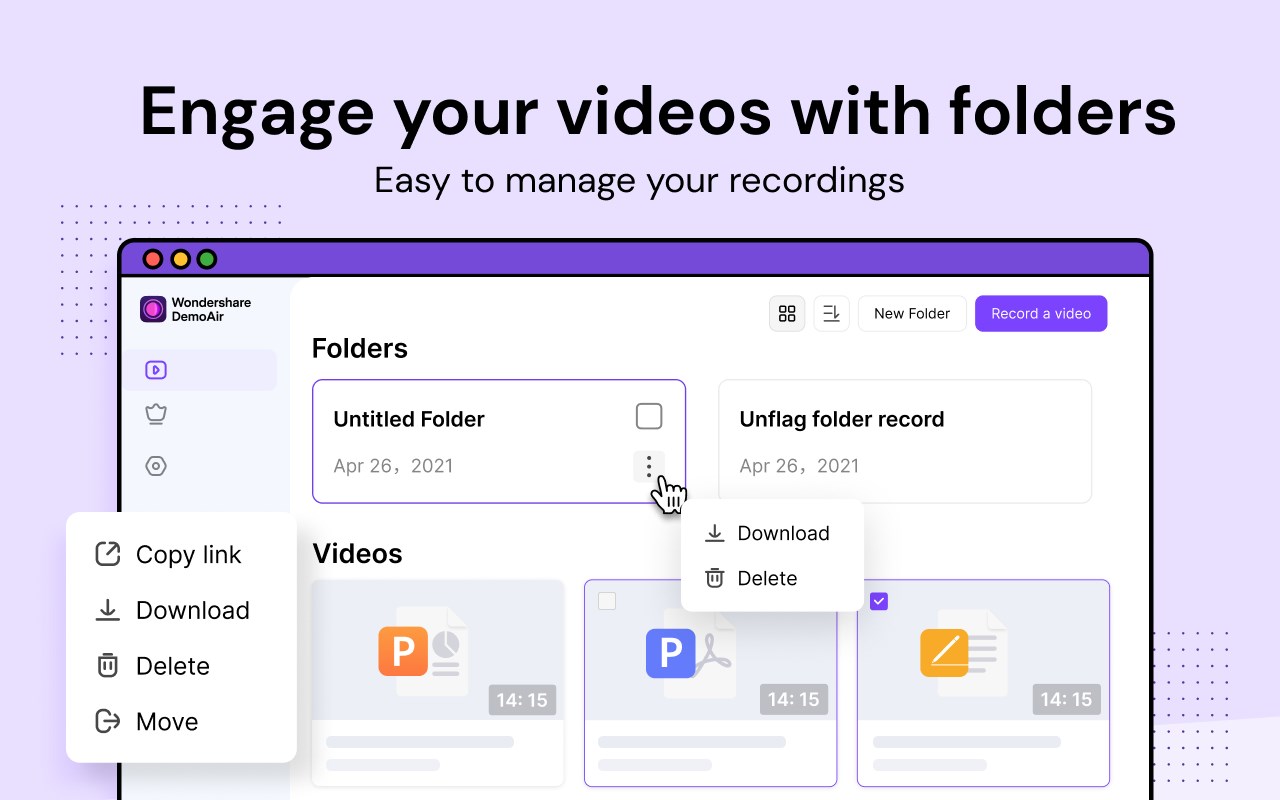Screen dimensions: 1280x800
Task: Open the sort order icon
Action: coord(831,314)
